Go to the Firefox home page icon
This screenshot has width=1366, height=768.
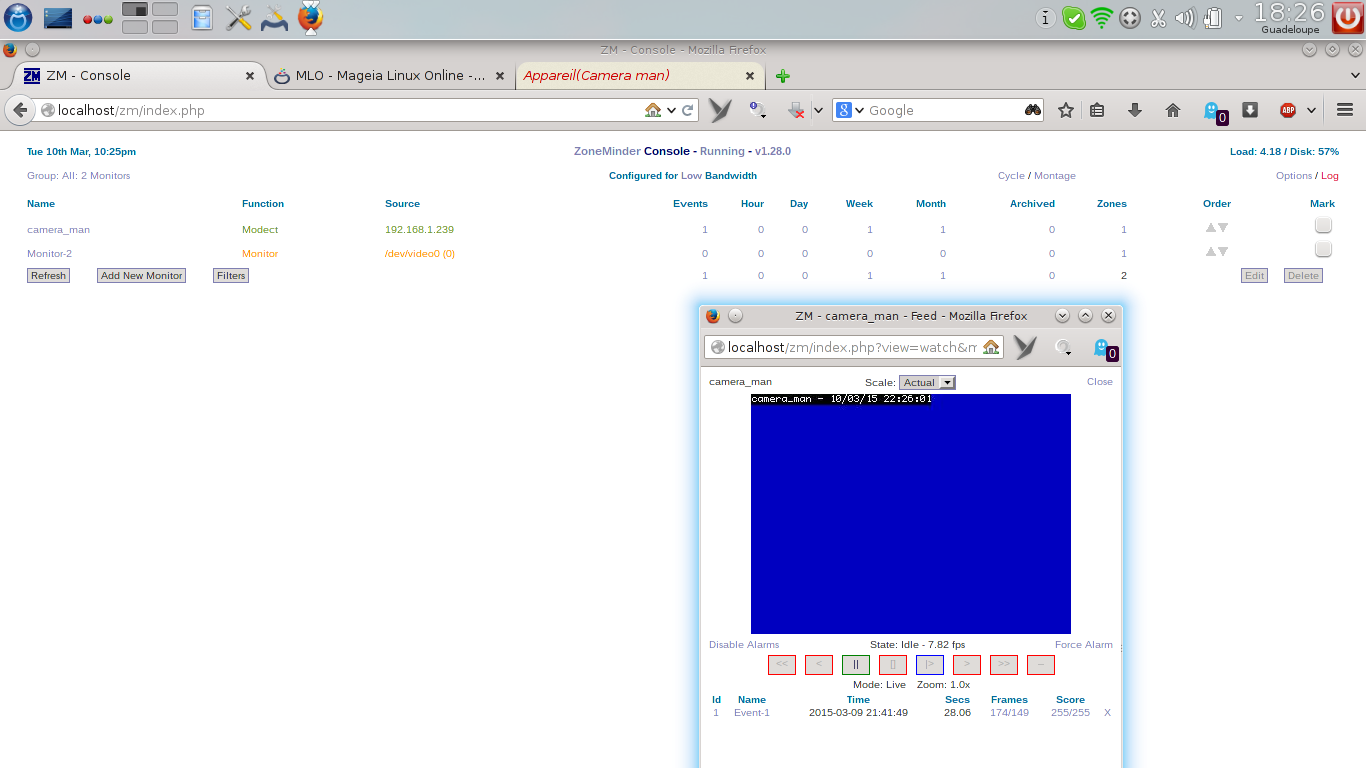(x=1173, y=110)
